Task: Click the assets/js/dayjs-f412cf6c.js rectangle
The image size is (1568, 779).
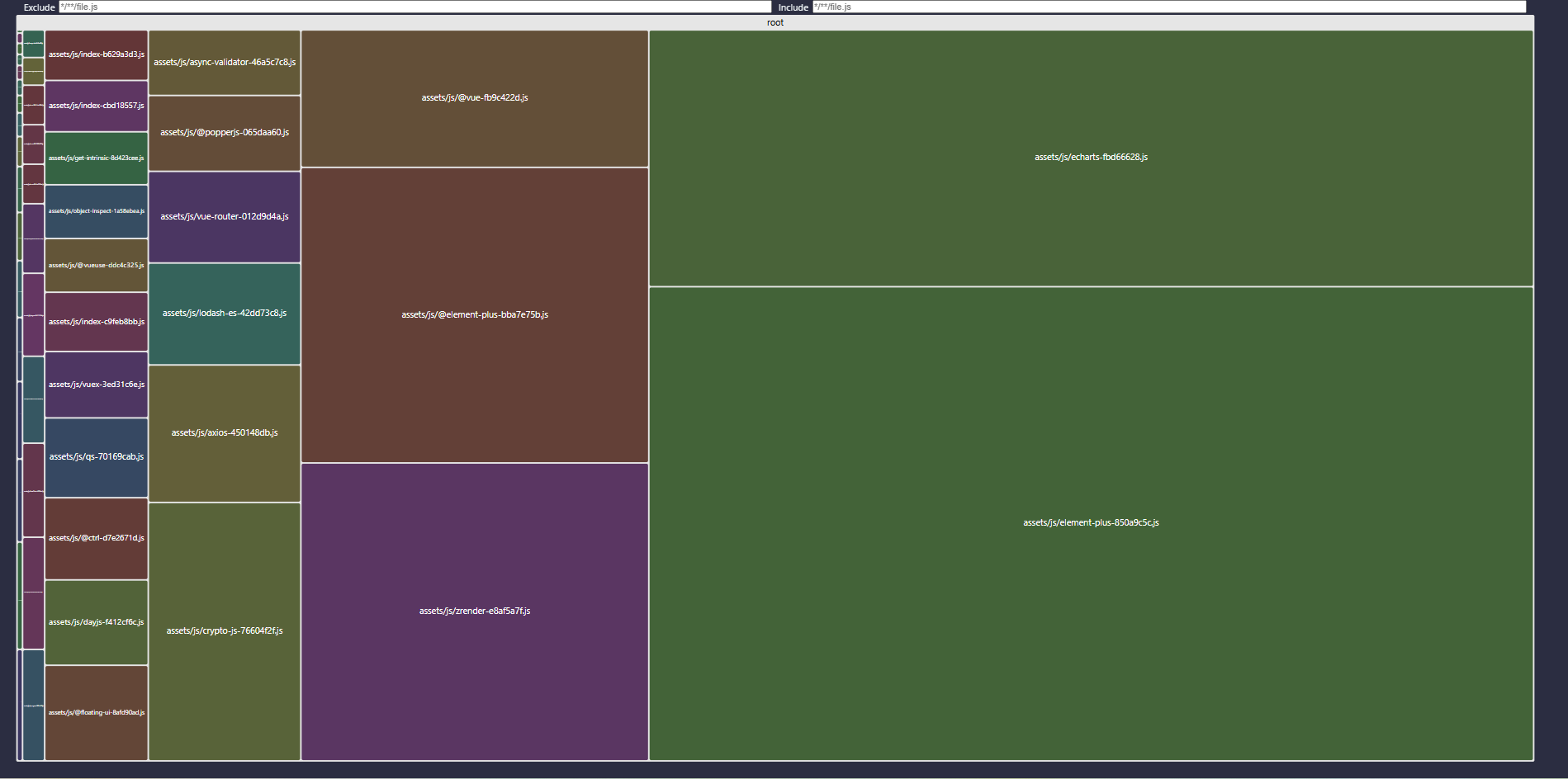Action: coord(96,621)
